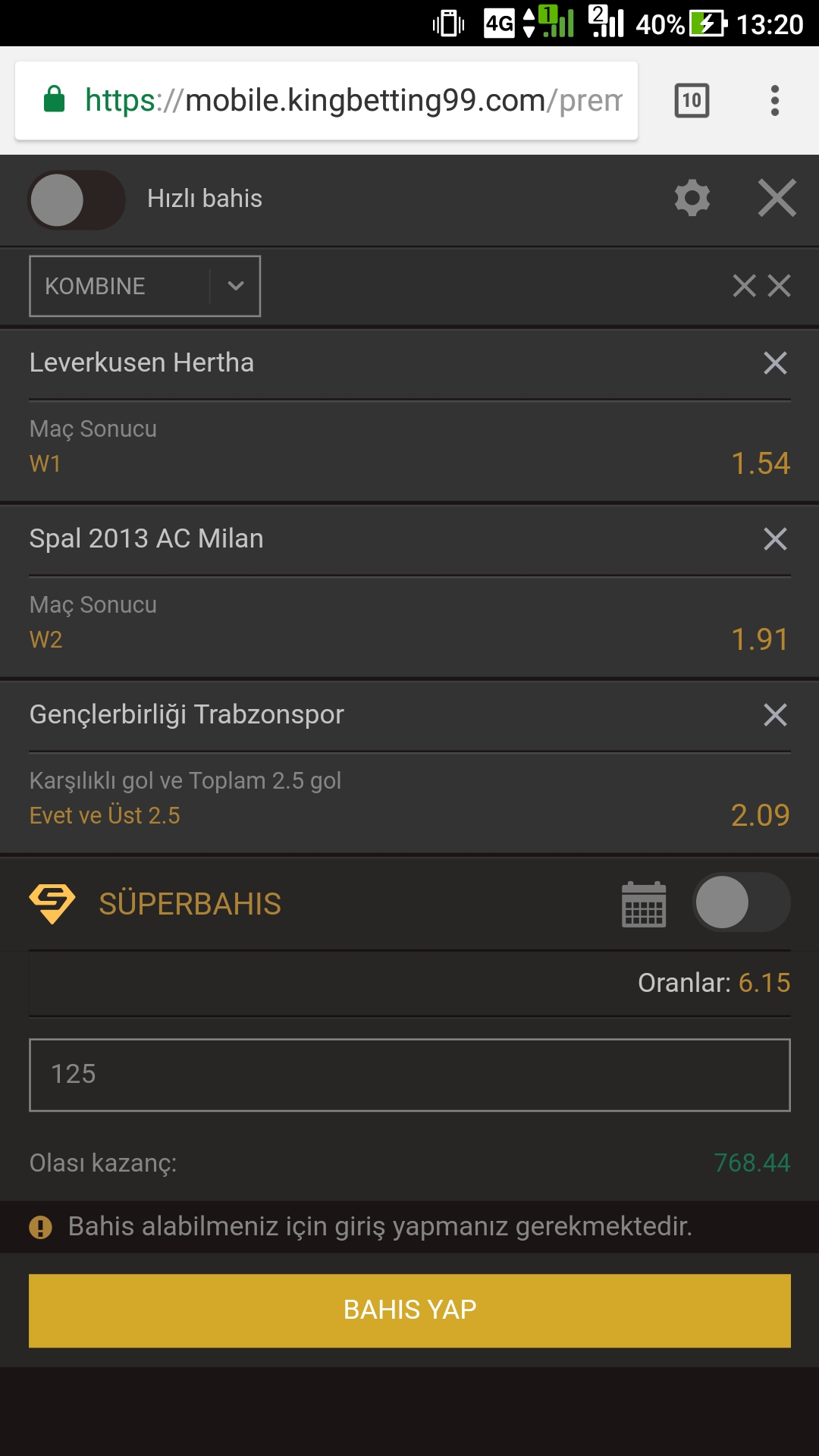Screen dimensions: 819x1456
Task: Open the KOMBINE bet type dropdown
Action: pyautogui.click(x=145, y=286)
